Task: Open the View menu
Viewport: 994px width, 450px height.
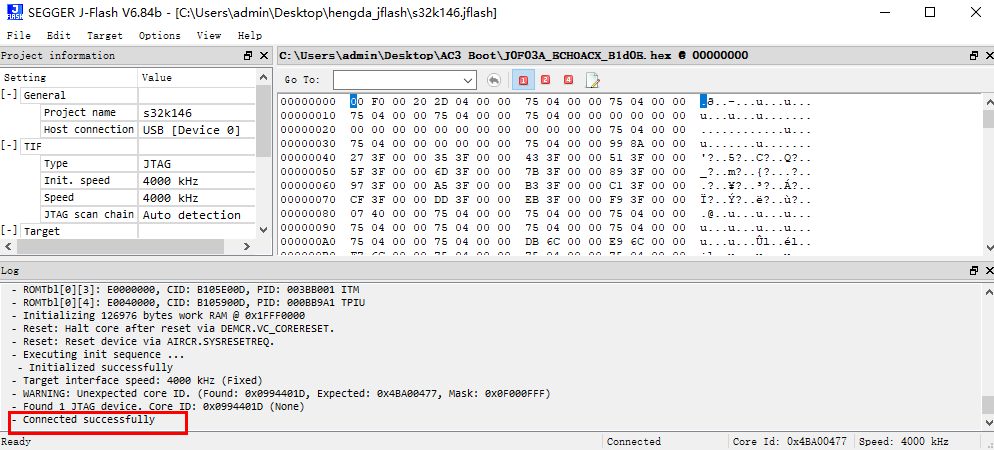Action: pos(209,35)
